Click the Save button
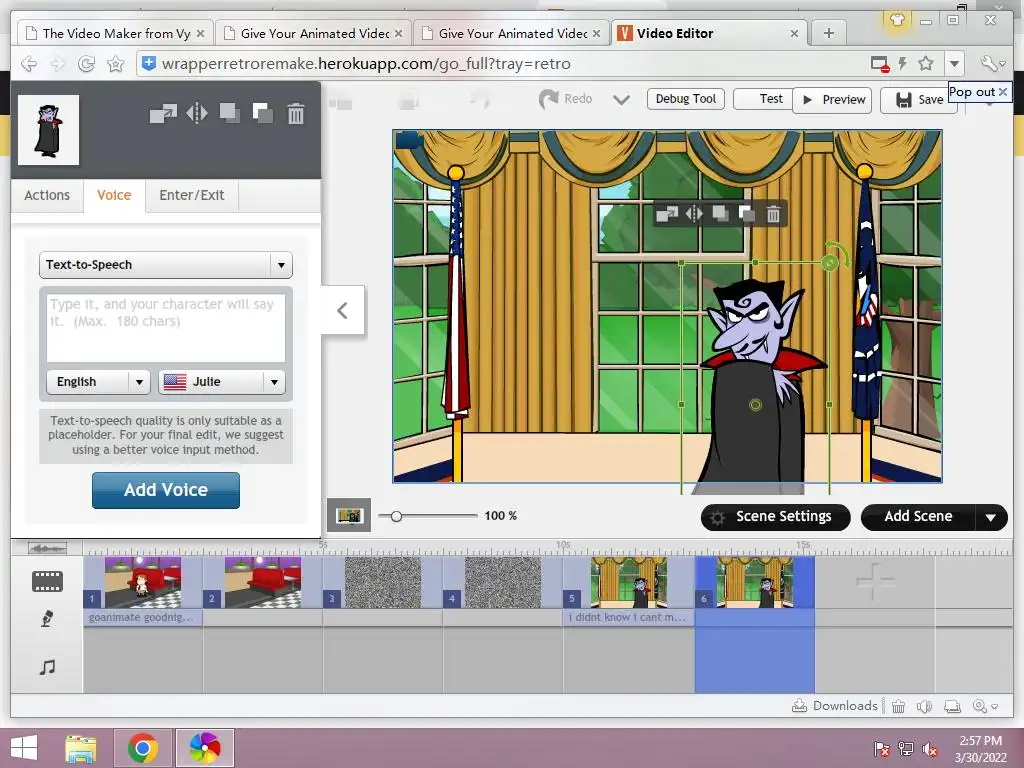 (x=919, y=100)
